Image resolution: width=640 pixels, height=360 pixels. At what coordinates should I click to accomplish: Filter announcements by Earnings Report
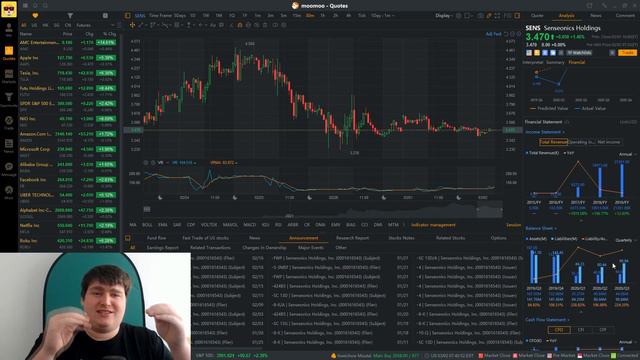pos(162,248)
